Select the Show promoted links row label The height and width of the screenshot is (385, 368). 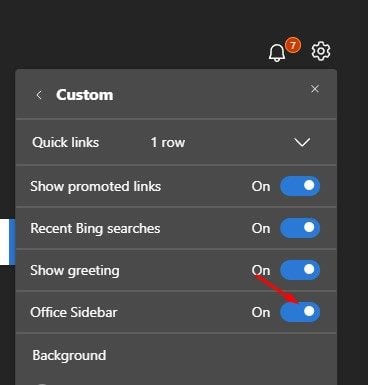[x=96, y=186]
